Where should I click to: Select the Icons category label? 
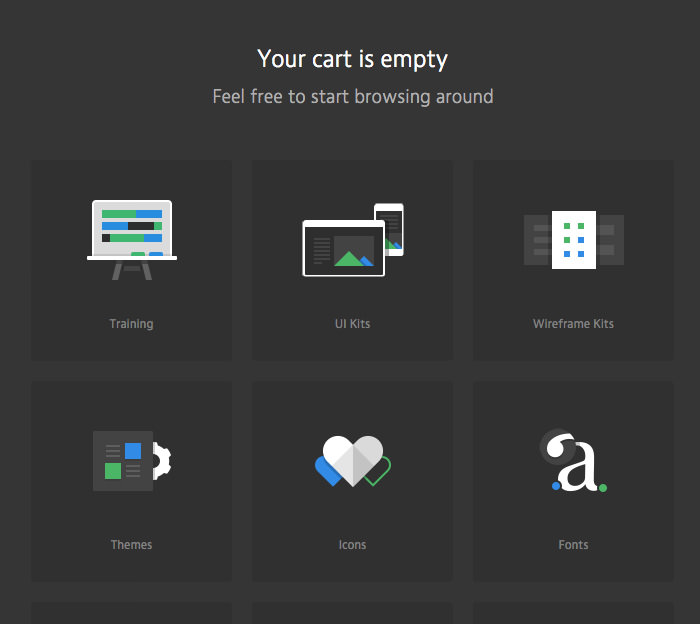click(352, 545)
